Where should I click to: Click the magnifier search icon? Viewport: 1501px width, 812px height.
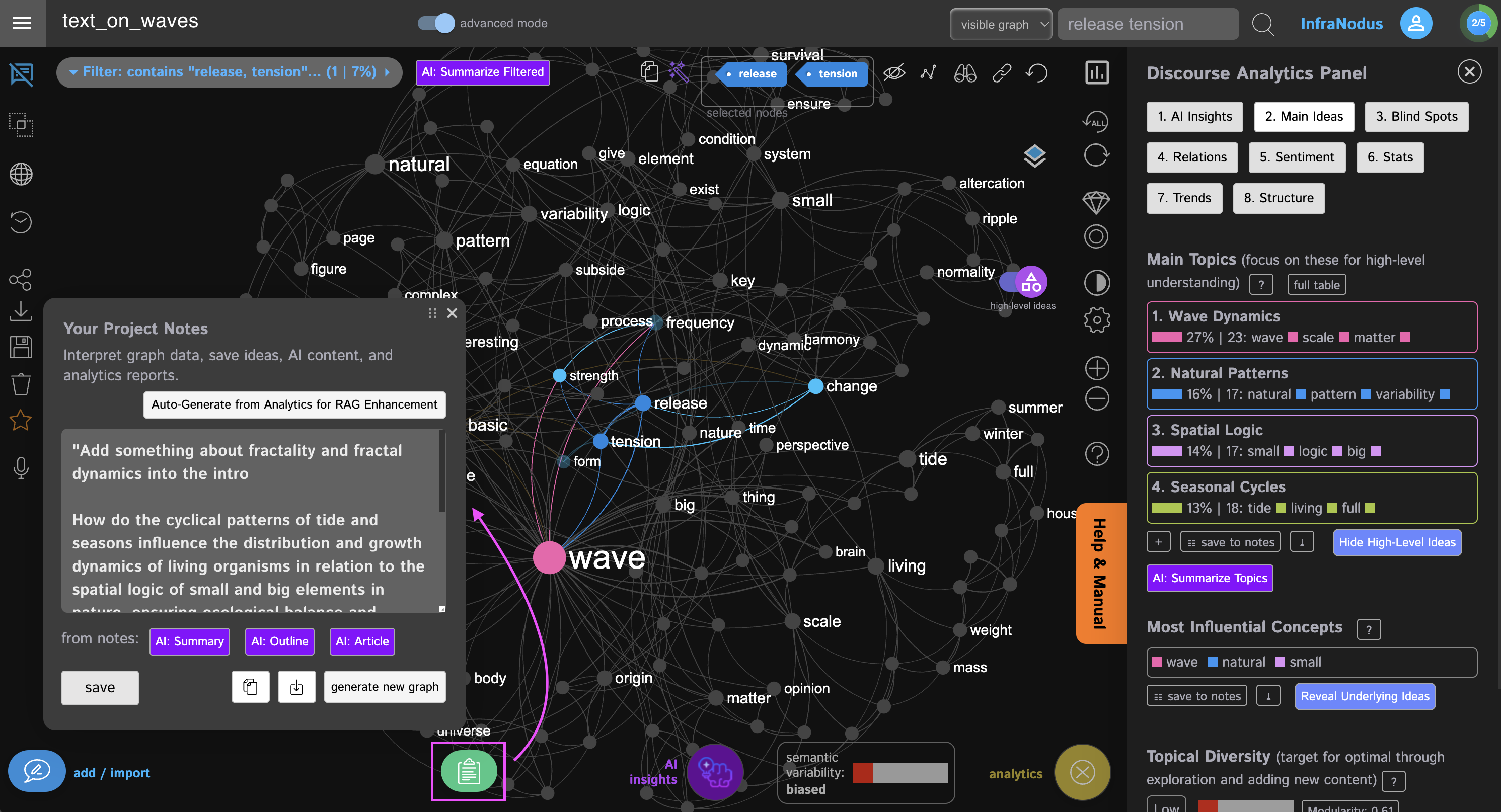click(x=1263, y=24)
